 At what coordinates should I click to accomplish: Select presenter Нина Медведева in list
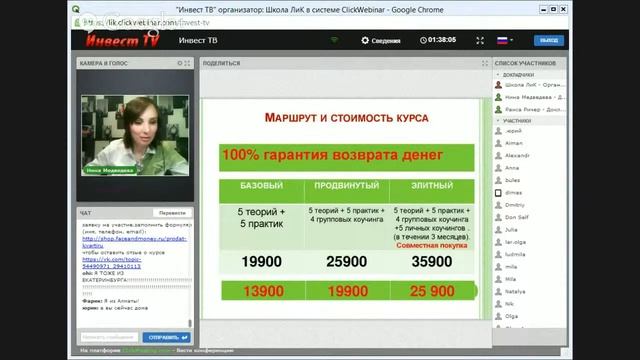(530, 97)
